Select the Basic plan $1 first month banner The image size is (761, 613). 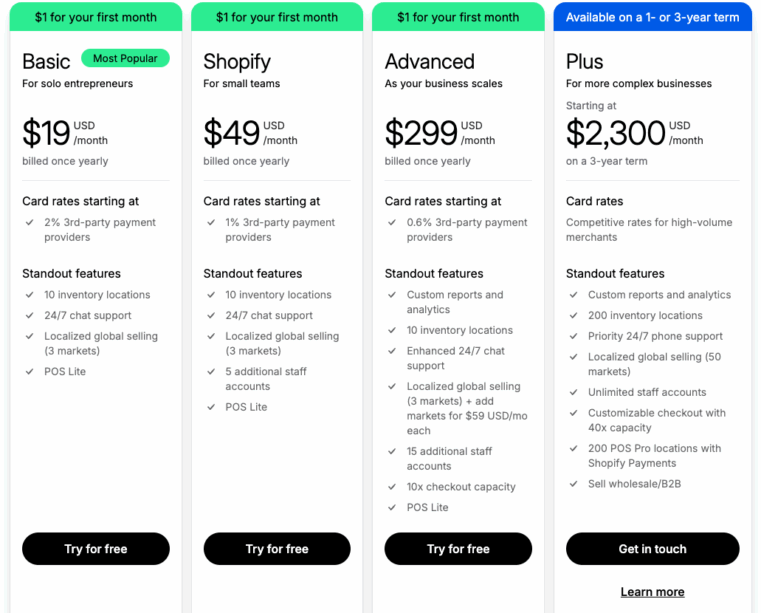tap(96, 17)
